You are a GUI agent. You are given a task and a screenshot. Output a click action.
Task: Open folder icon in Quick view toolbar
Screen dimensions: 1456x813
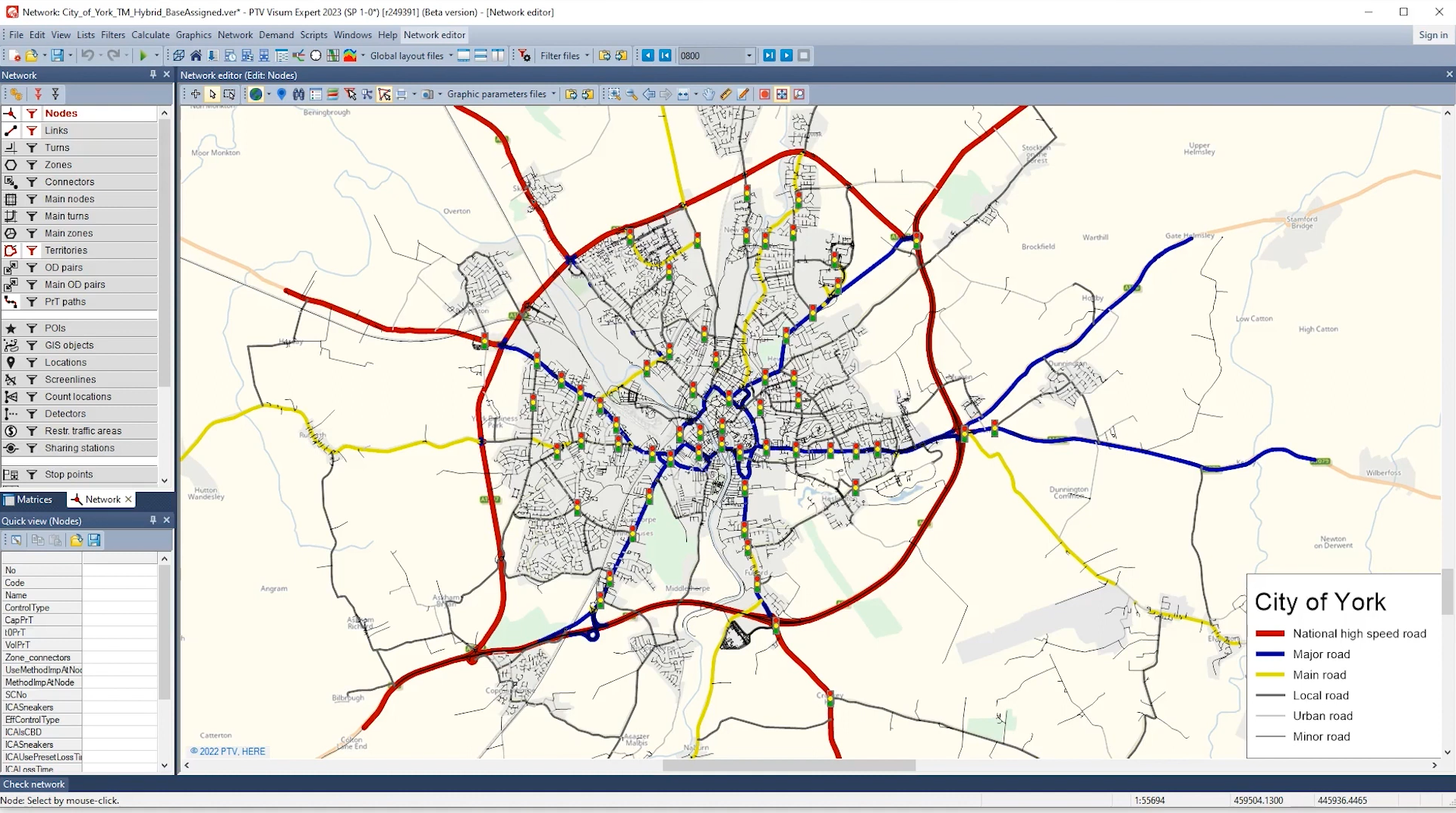coord(76,540)
